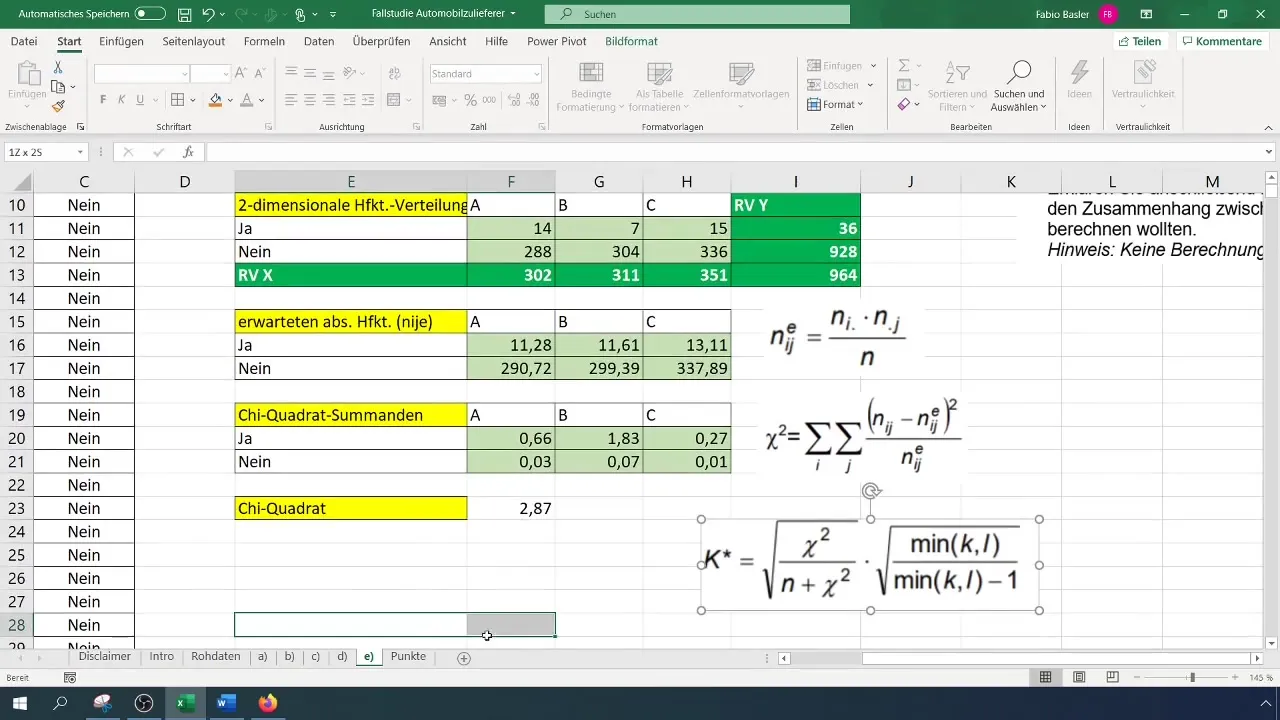The width and height of the screenshot is (1280, 720).
Task: Switch to the Bildformat ribbon tab
Action: [631, 41]
